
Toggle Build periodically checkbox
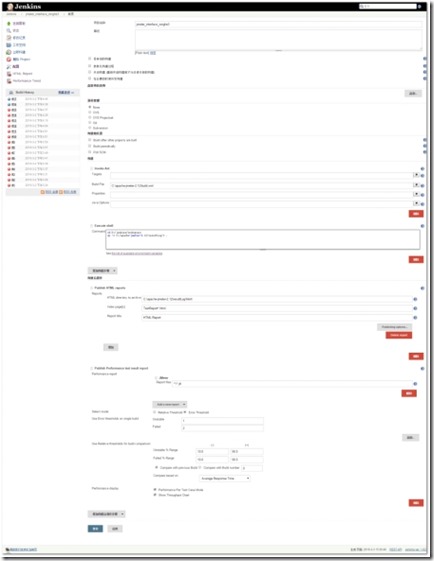click(90, 146)
